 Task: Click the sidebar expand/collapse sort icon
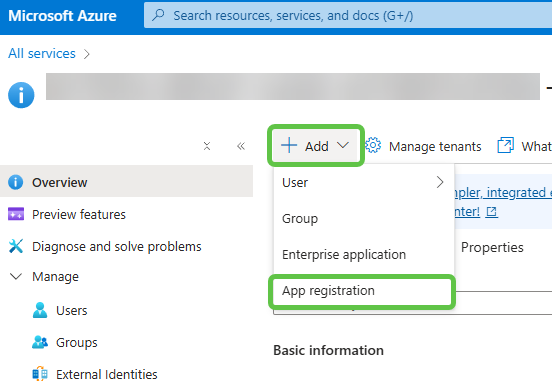[207, 146]
